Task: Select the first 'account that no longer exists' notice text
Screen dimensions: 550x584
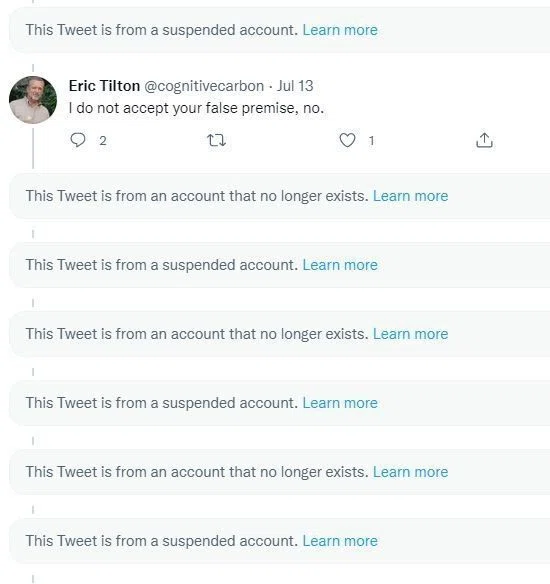Action: (197, 196)
